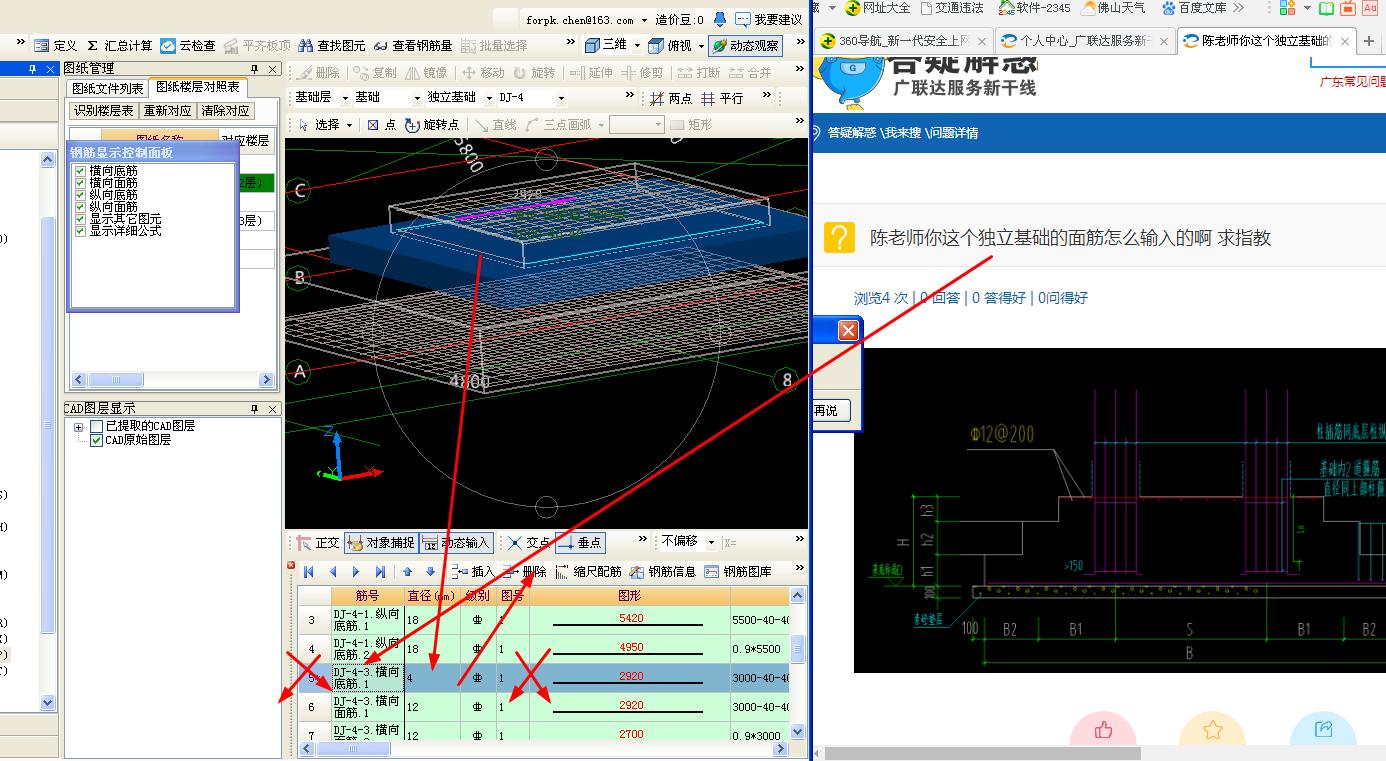Run 汇总计算 summary calculation
Image resolution: width=1386 pixels, height=761 pixels.
pos(120,46)
